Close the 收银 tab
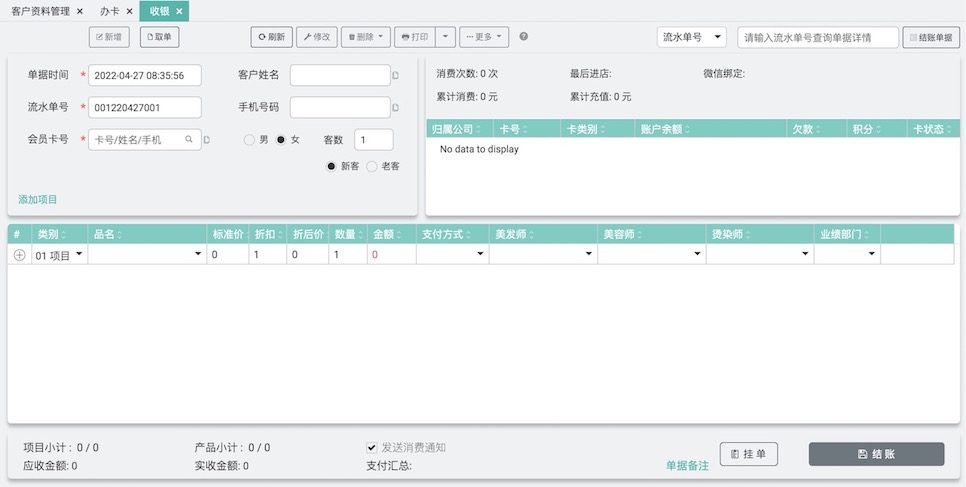 coord(179,11)
